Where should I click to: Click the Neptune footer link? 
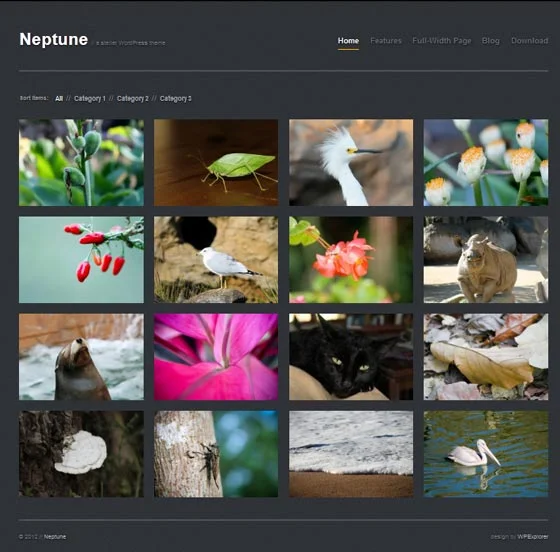(55, 537)
